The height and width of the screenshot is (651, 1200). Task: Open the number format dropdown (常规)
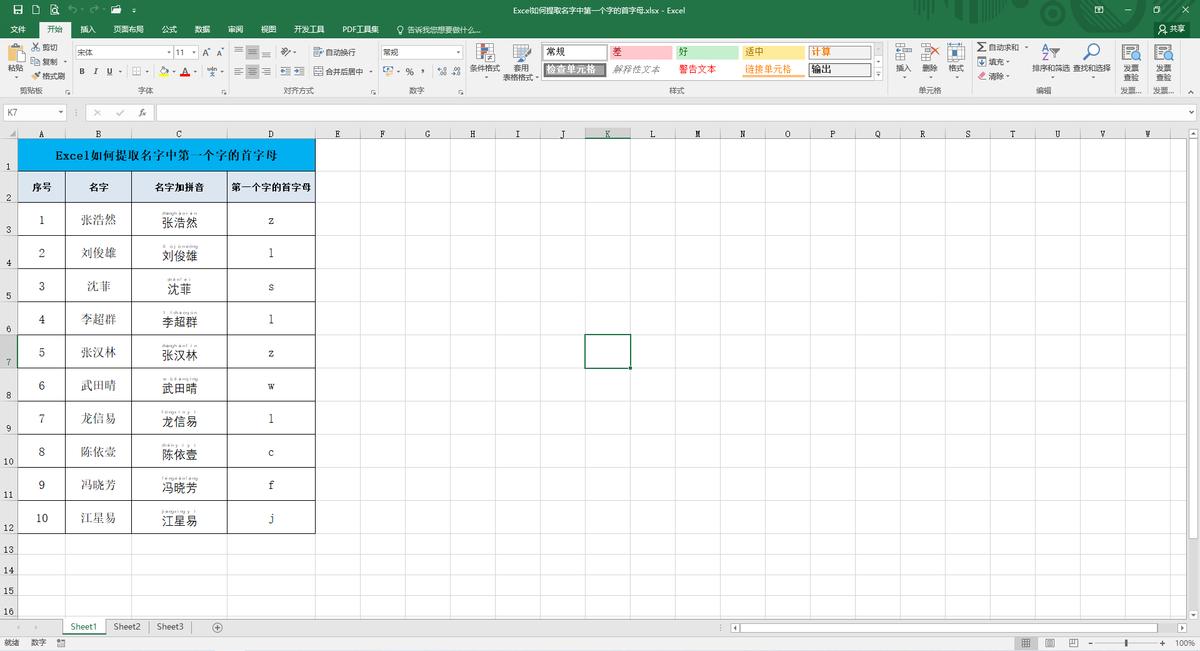click(x=458, y=52)
